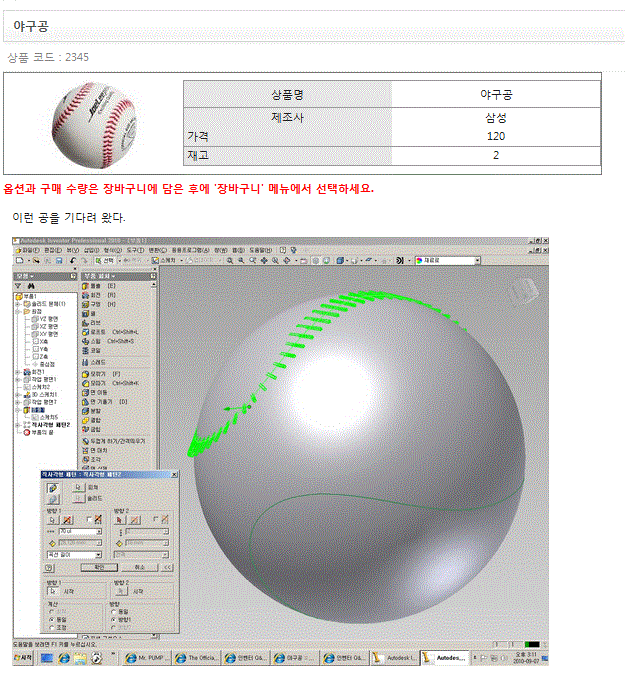
Task: Click the binoculars Find icon in browser panel
Action: point(31,286)
